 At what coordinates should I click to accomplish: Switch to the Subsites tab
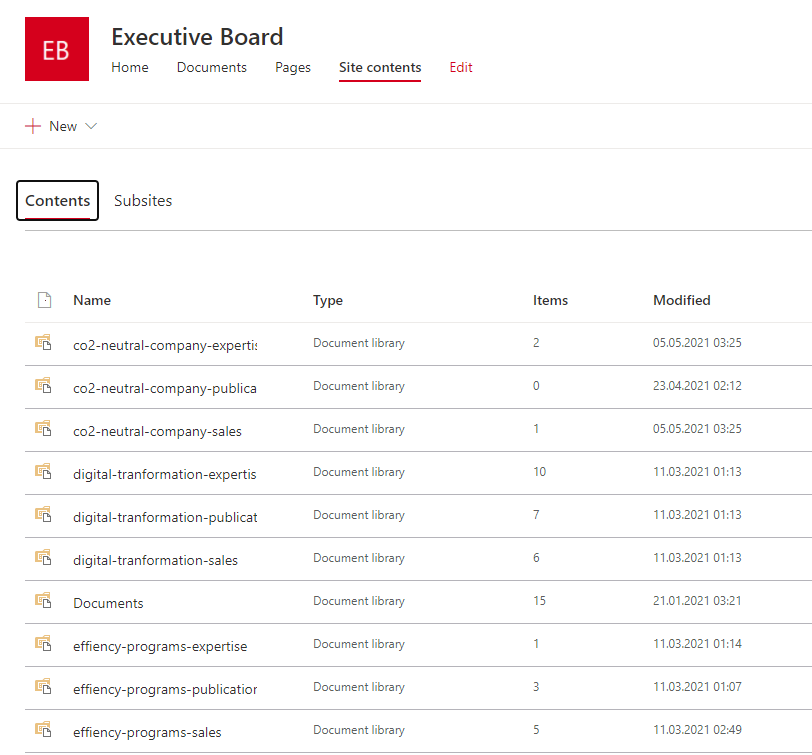(143, 201)
